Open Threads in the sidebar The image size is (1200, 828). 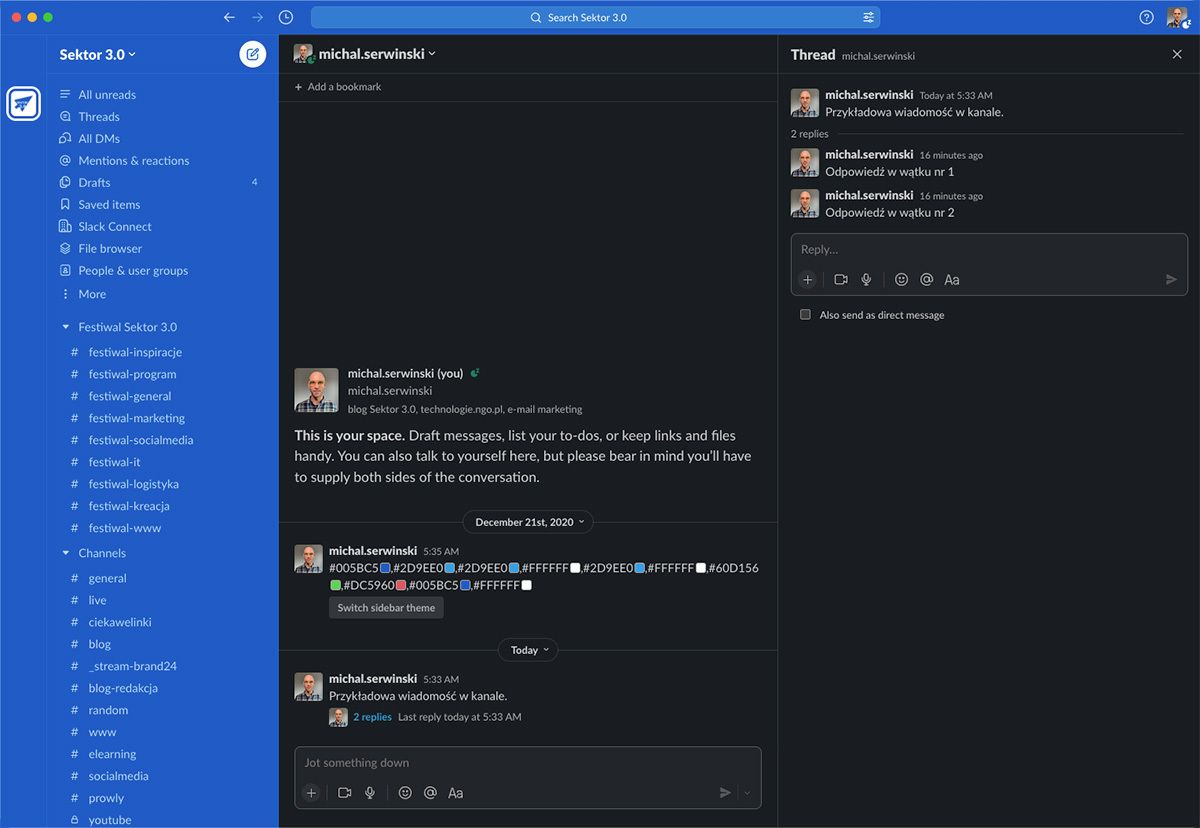pos(99,117)
